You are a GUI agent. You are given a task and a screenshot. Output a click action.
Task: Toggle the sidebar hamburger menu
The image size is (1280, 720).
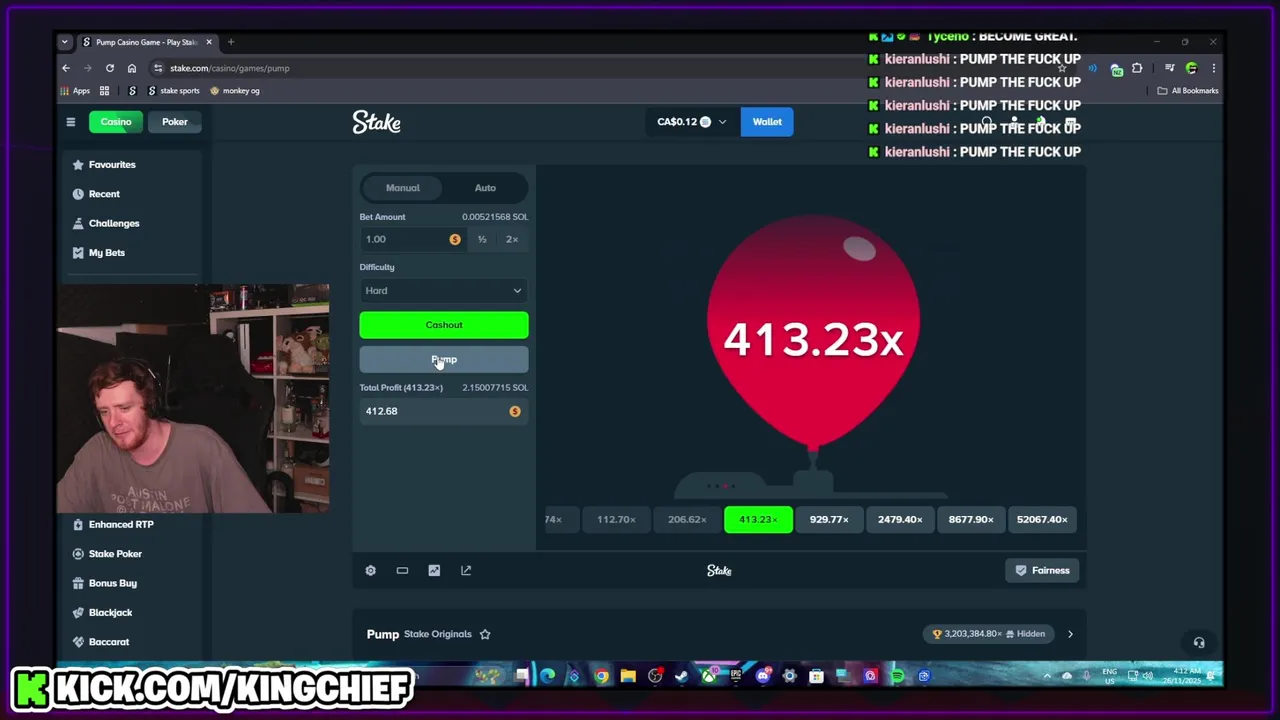[x=71, y=122]
